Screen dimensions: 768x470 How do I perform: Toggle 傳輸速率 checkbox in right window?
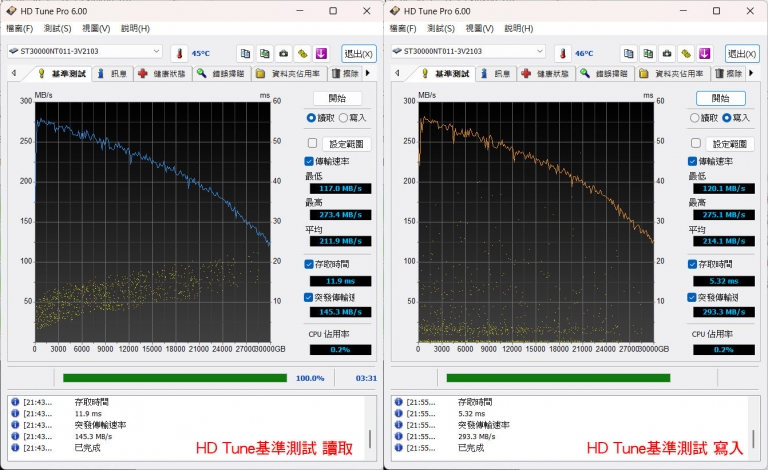692,161
